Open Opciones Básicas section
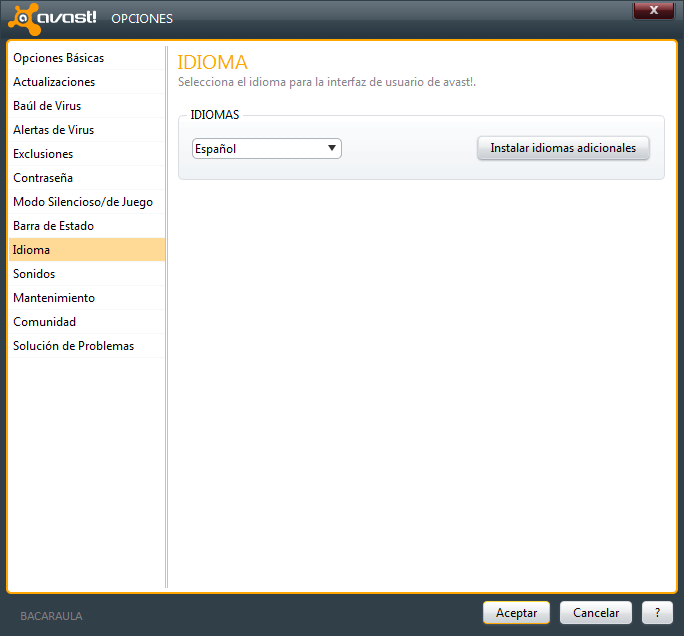The height and width of the screenshot is (636, 684). coord(58,58)
